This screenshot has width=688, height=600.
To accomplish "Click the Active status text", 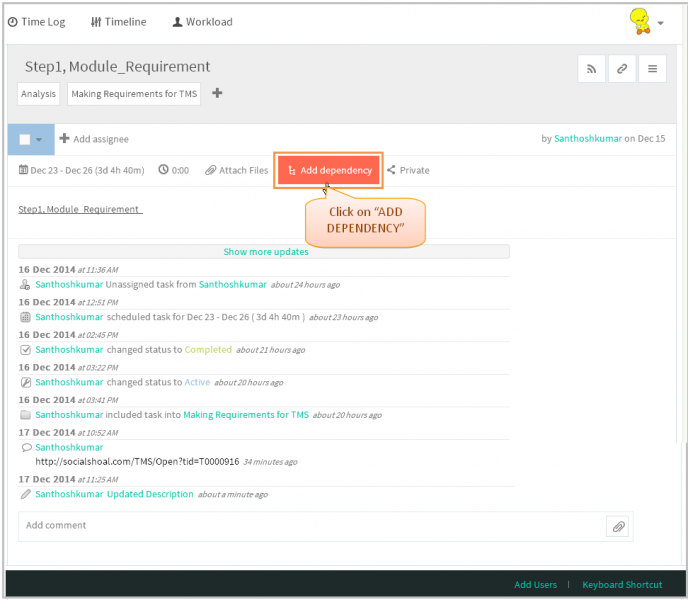I will [197, 382].
